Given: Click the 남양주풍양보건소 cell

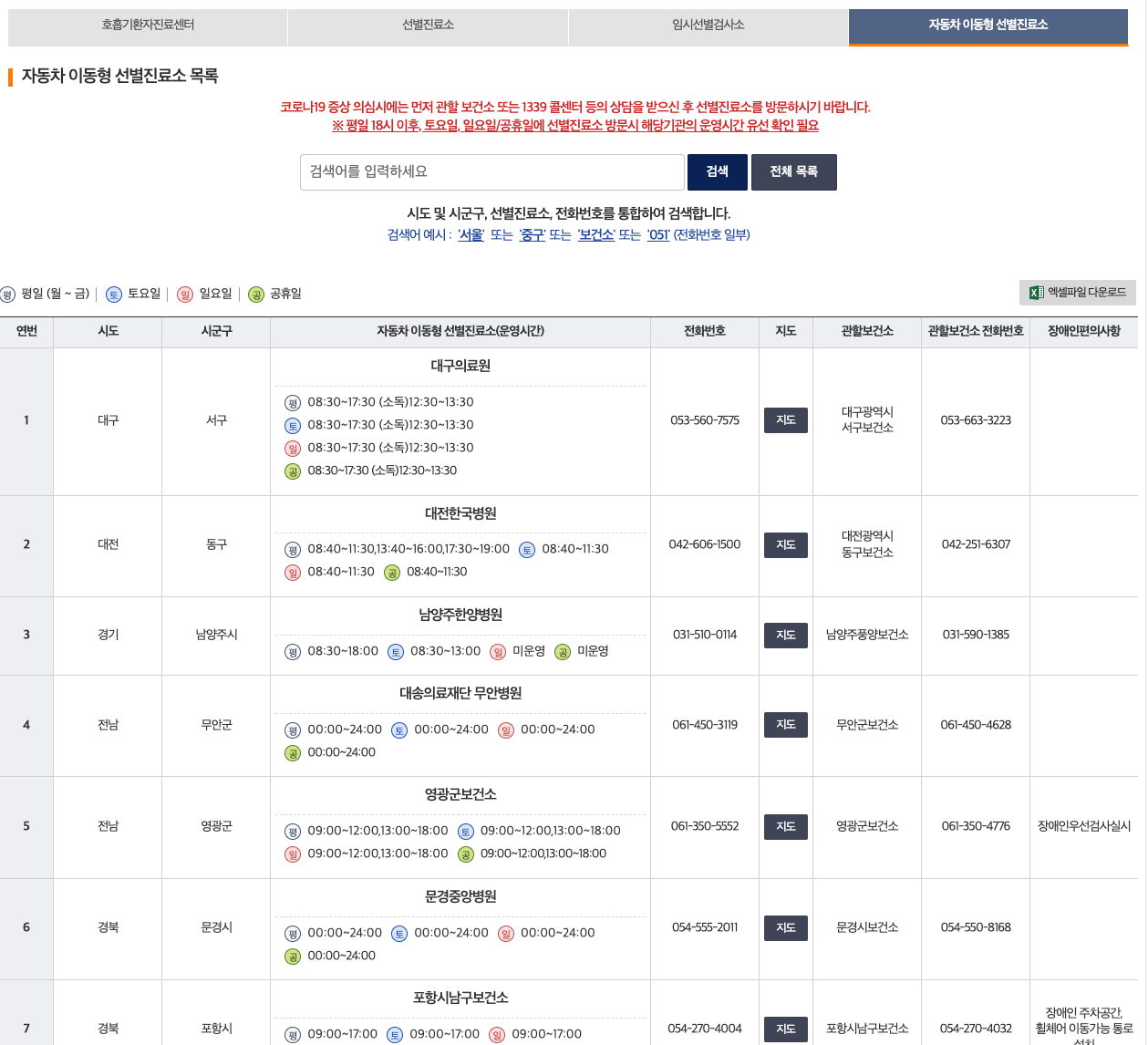Looking at the screenshot, I should point(867,635).
